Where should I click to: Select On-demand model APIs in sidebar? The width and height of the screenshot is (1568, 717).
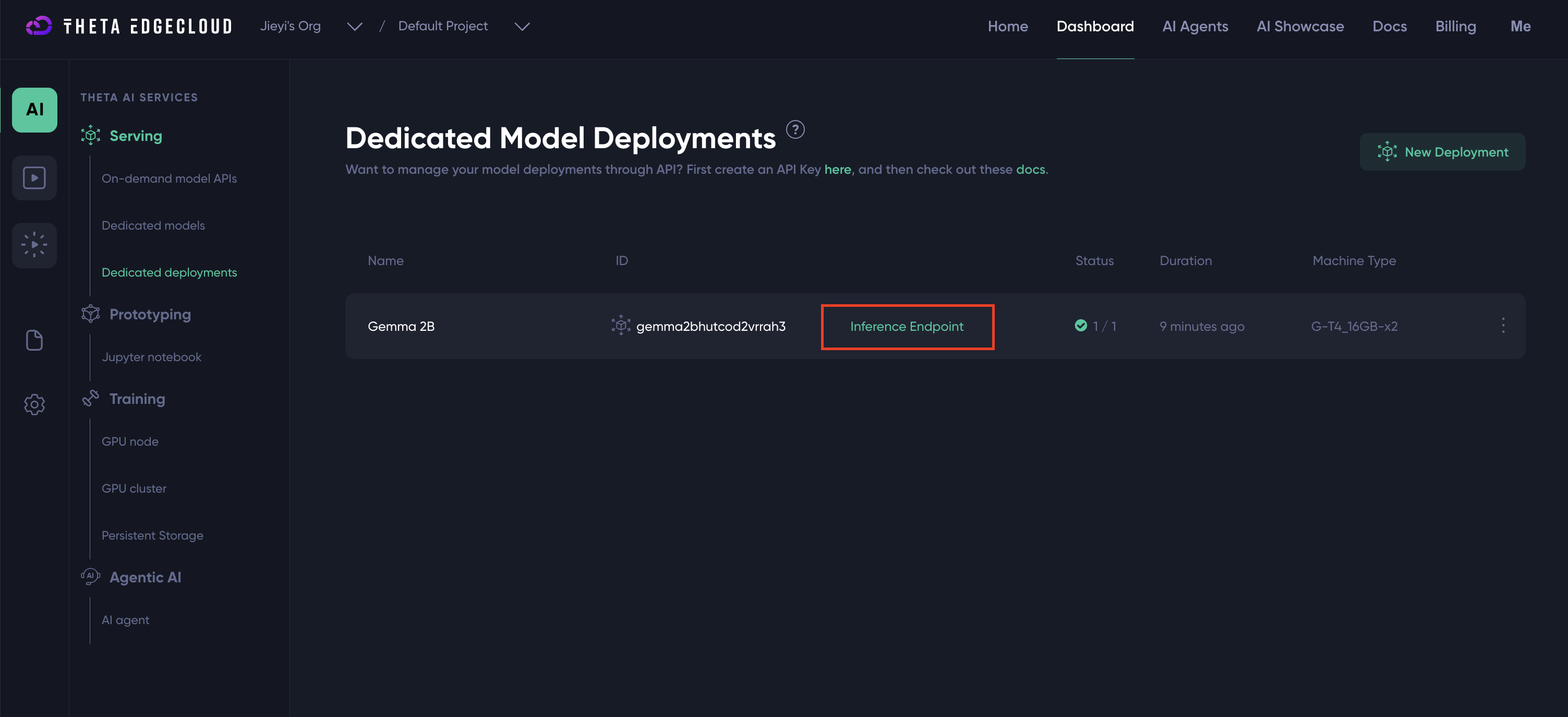click(169, 178)
